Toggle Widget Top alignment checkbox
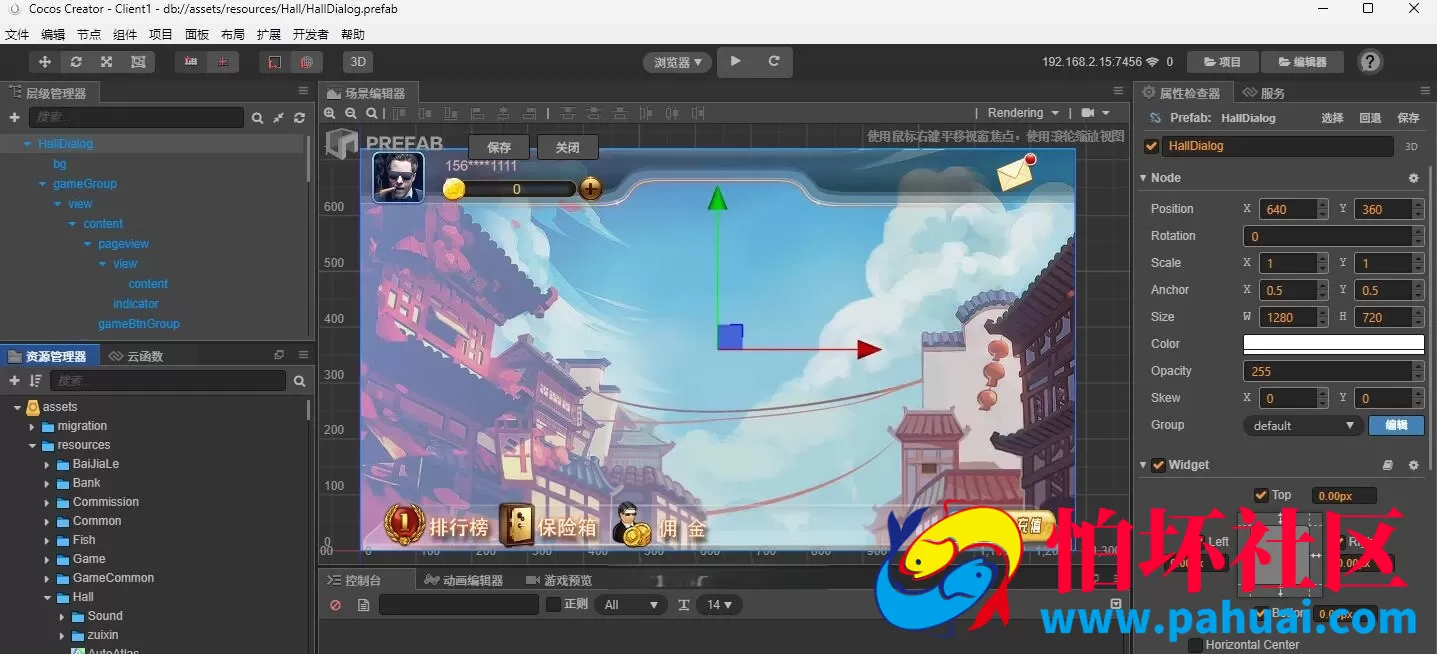The image size is (1437, 654). (x=1261, y=495)
